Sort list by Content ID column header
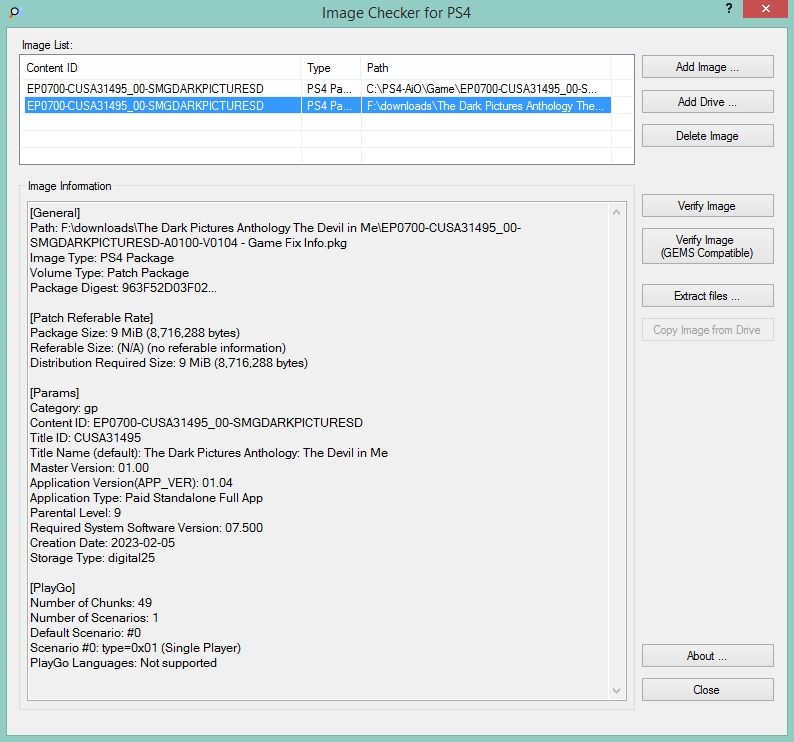Image resolution: width=794 pixels, height=742 pixels. coord(160,68)
